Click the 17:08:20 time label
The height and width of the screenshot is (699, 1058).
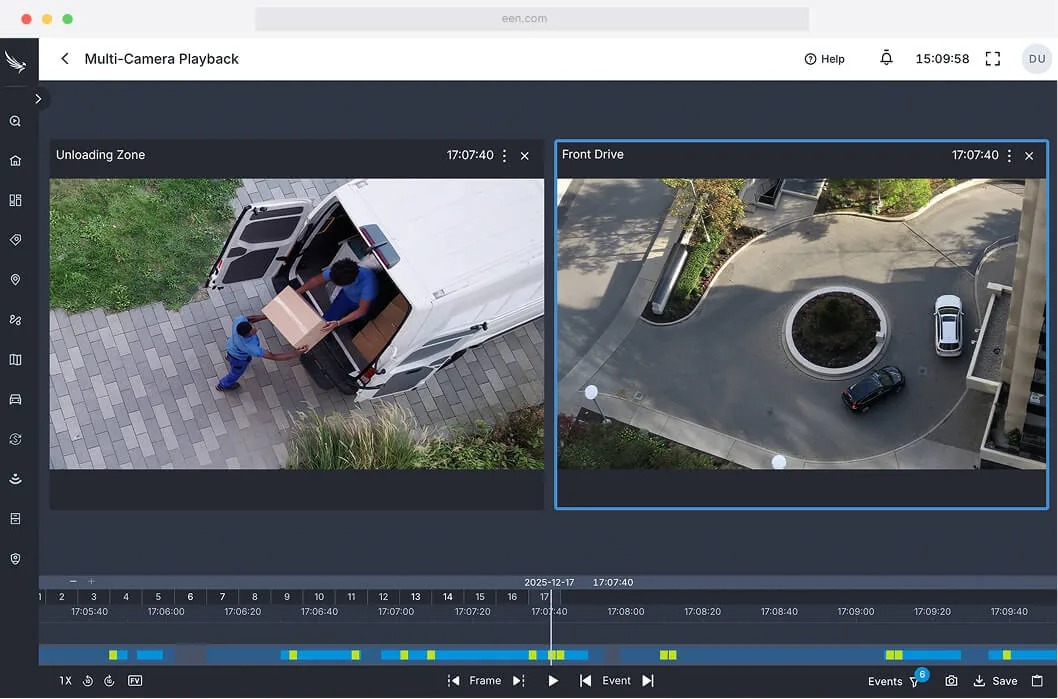click(702, 611)
